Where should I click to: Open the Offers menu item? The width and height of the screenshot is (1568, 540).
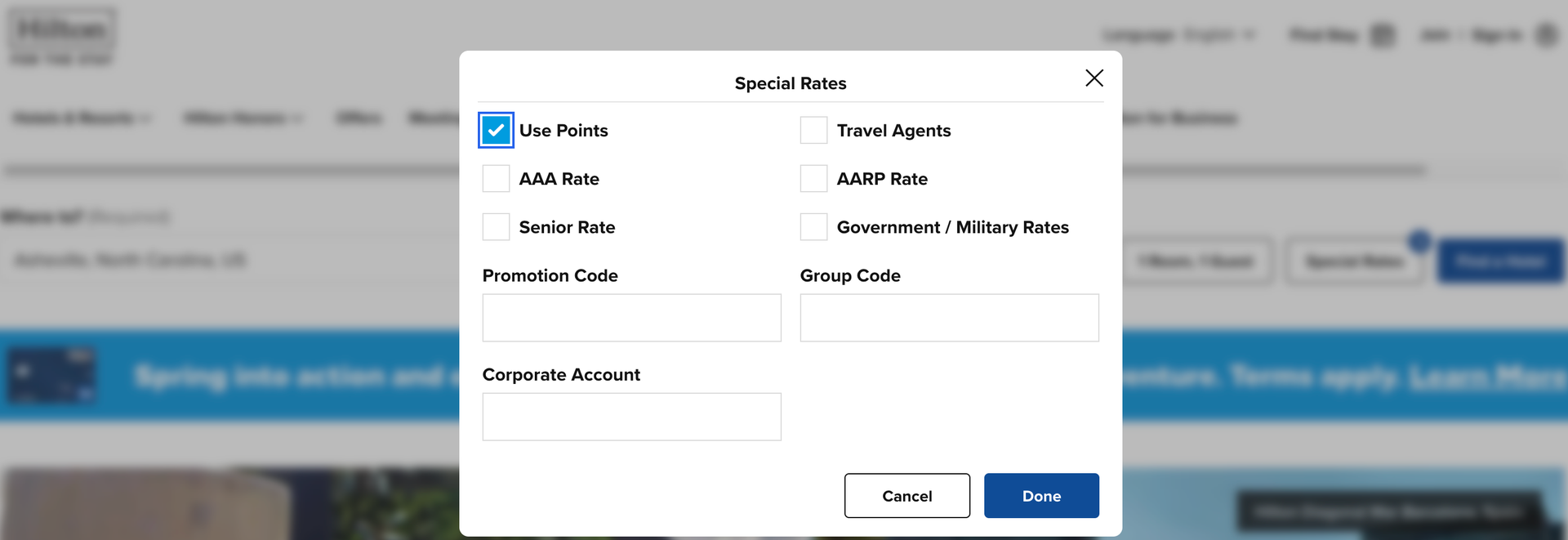point(358,118)
